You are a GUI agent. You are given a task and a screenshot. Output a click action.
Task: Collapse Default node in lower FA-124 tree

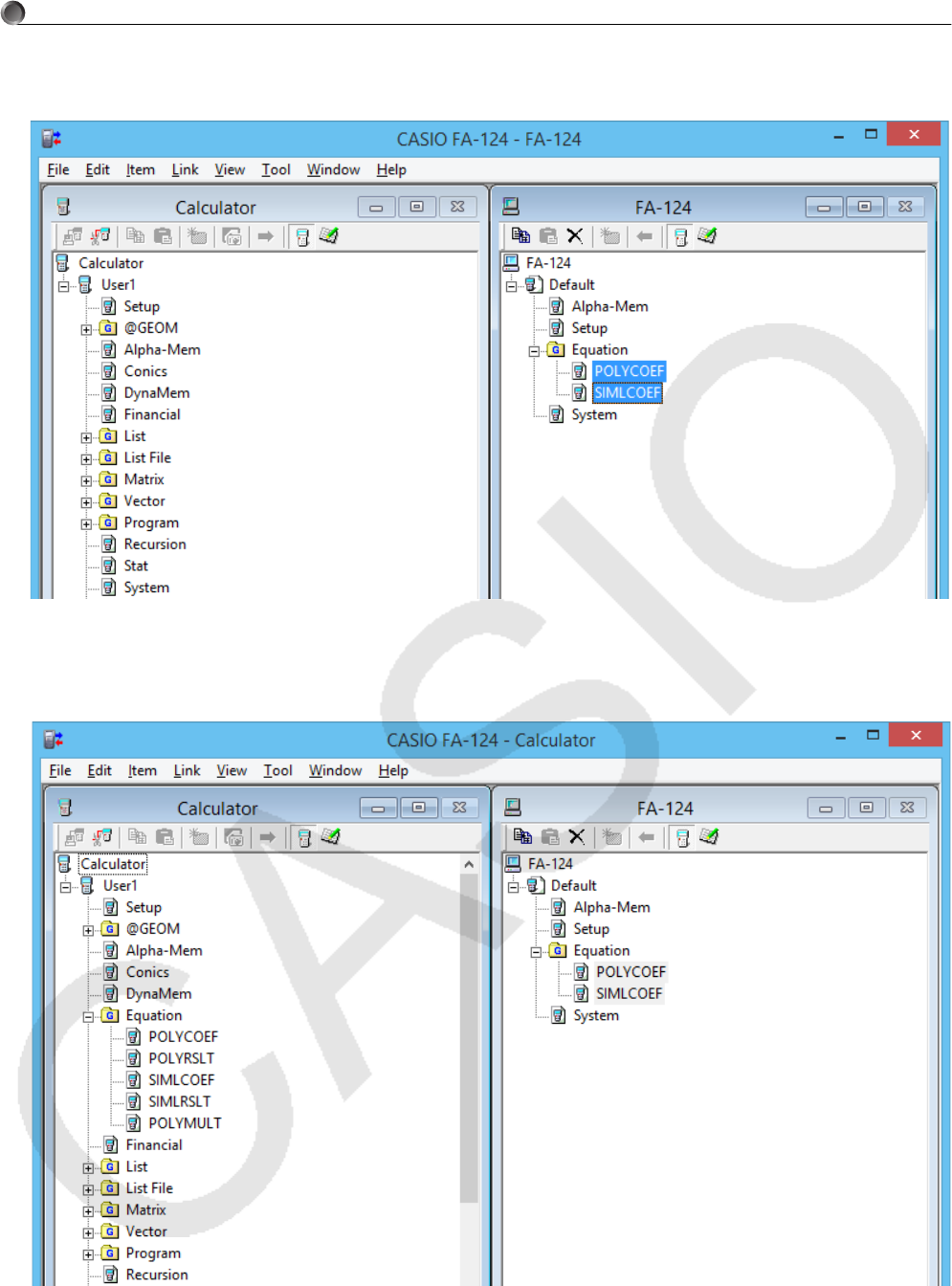513,887
